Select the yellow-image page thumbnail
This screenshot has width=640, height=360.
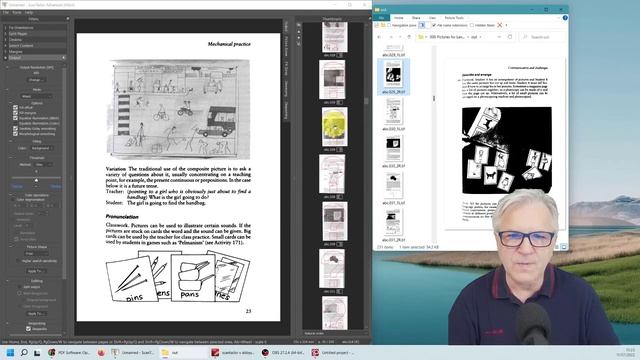click(335, 127)
